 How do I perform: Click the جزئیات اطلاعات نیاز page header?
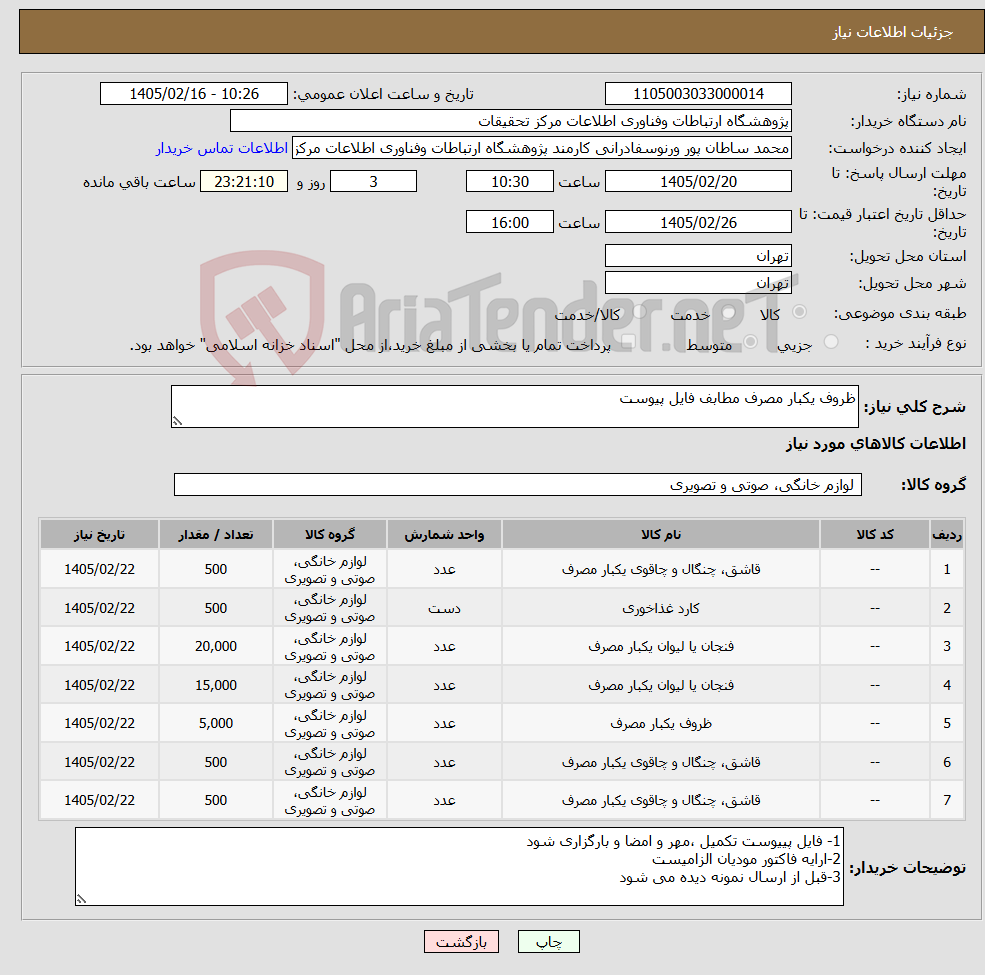tap(892, 32)
